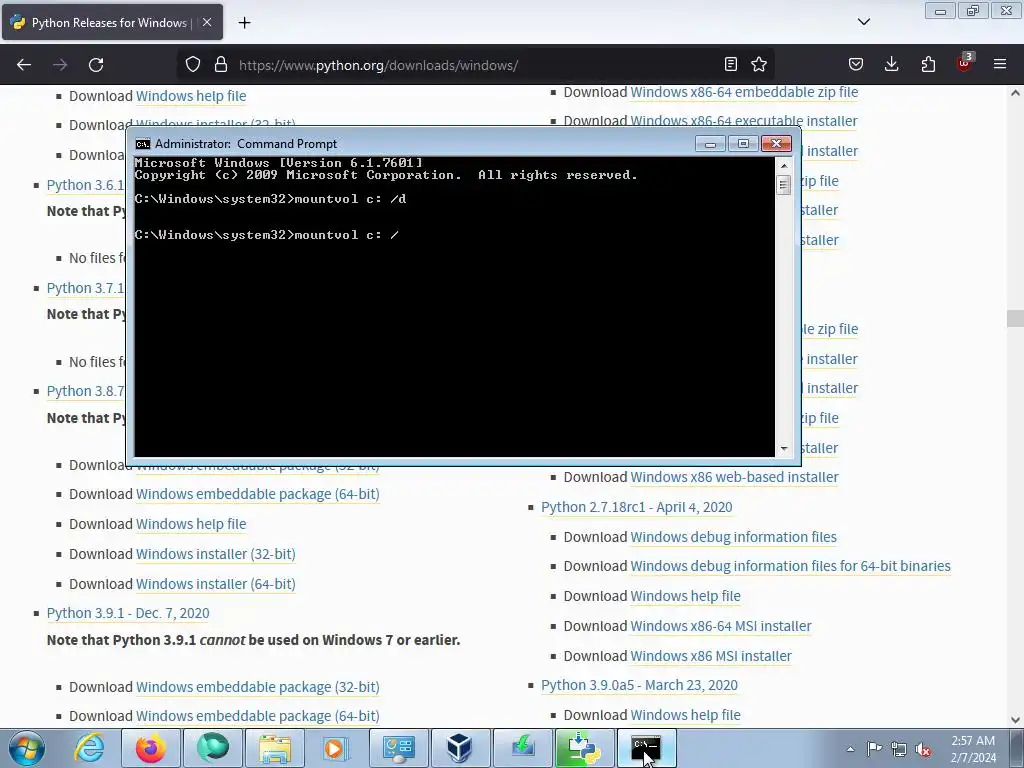Viewport: 1024px width, 768px height.
Task: Open Windows Media Player taskbar icon
Action: 335,748
